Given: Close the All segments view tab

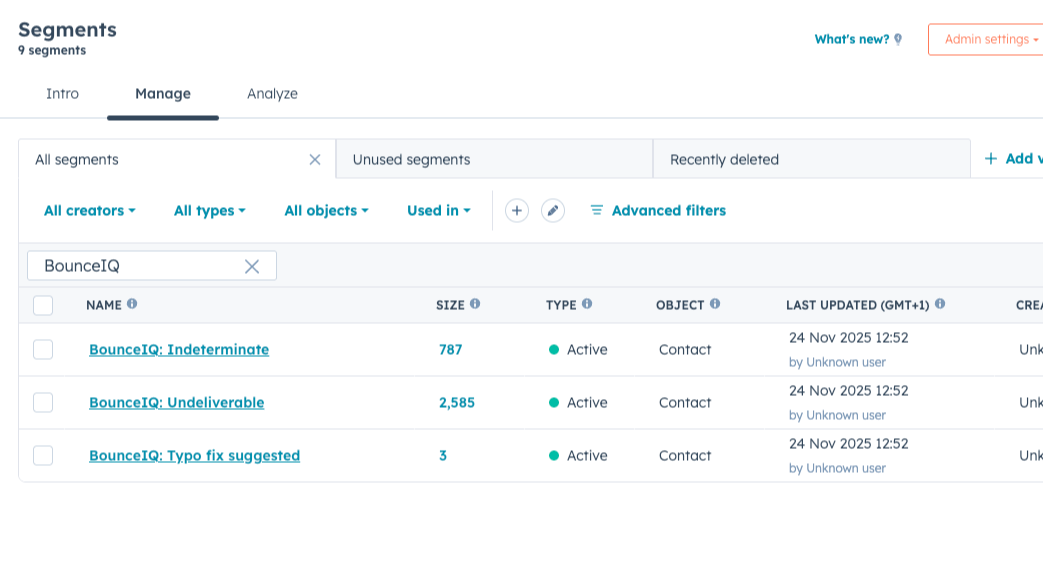Looking at the screenshot, I should (x=315, y=160).
